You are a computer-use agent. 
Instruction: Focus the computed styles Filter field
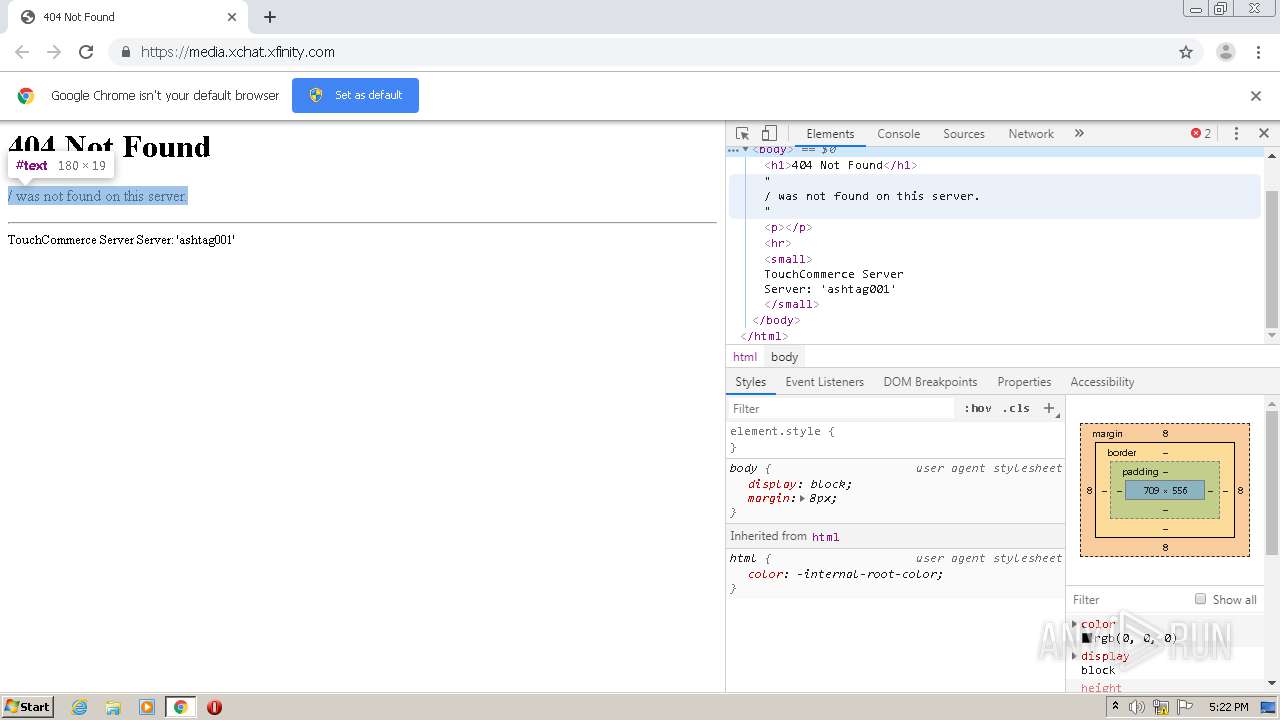pos(1128,600)
